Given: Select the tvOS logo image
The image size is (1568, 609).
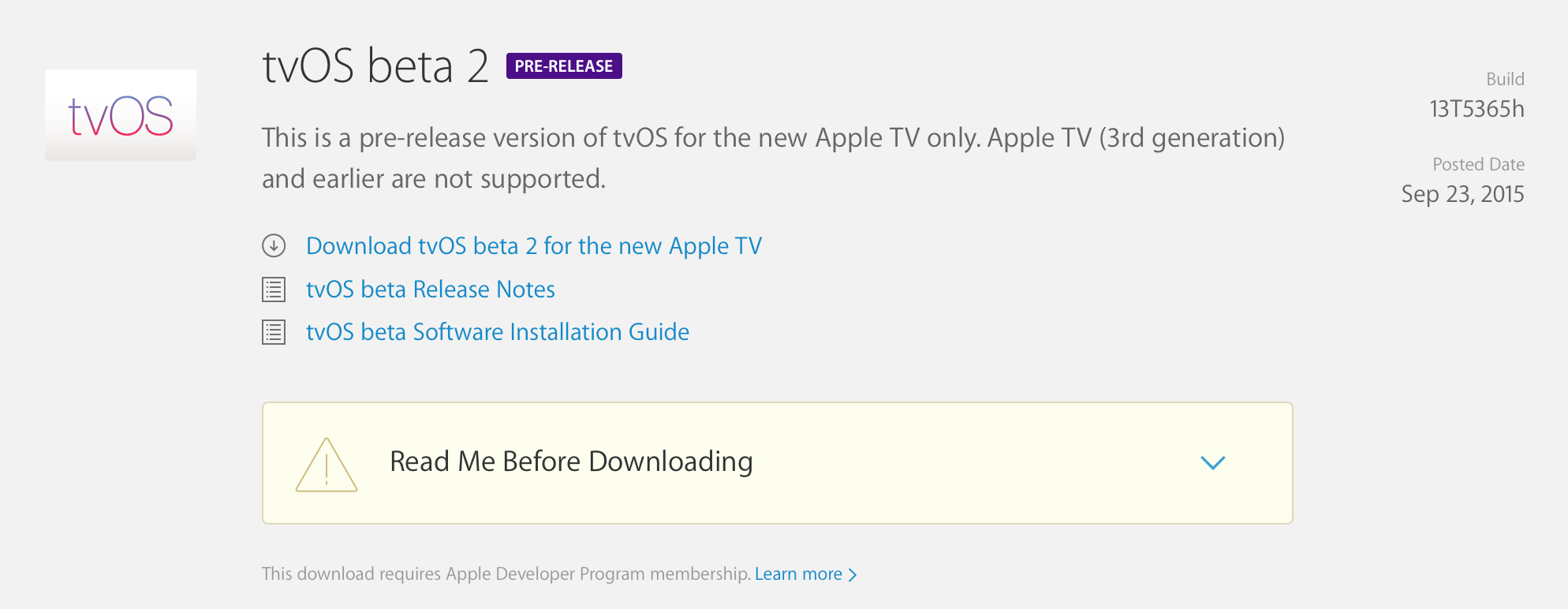Looking at the screenshot, I should pos(120,115).
